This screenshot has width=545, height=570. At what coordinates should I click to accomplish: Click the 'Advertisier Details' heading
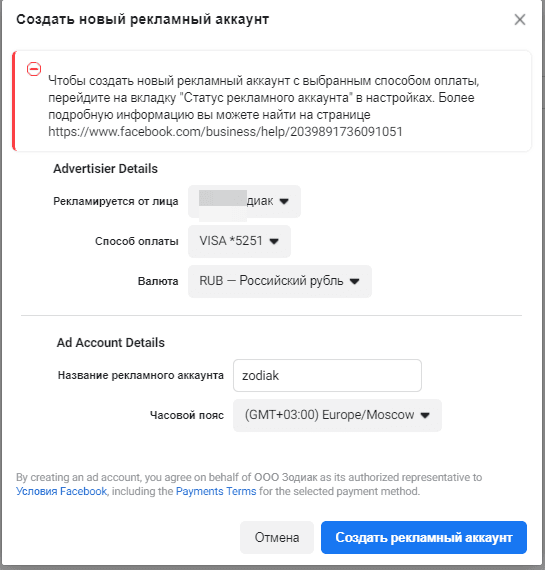click(x=105, y=169)
